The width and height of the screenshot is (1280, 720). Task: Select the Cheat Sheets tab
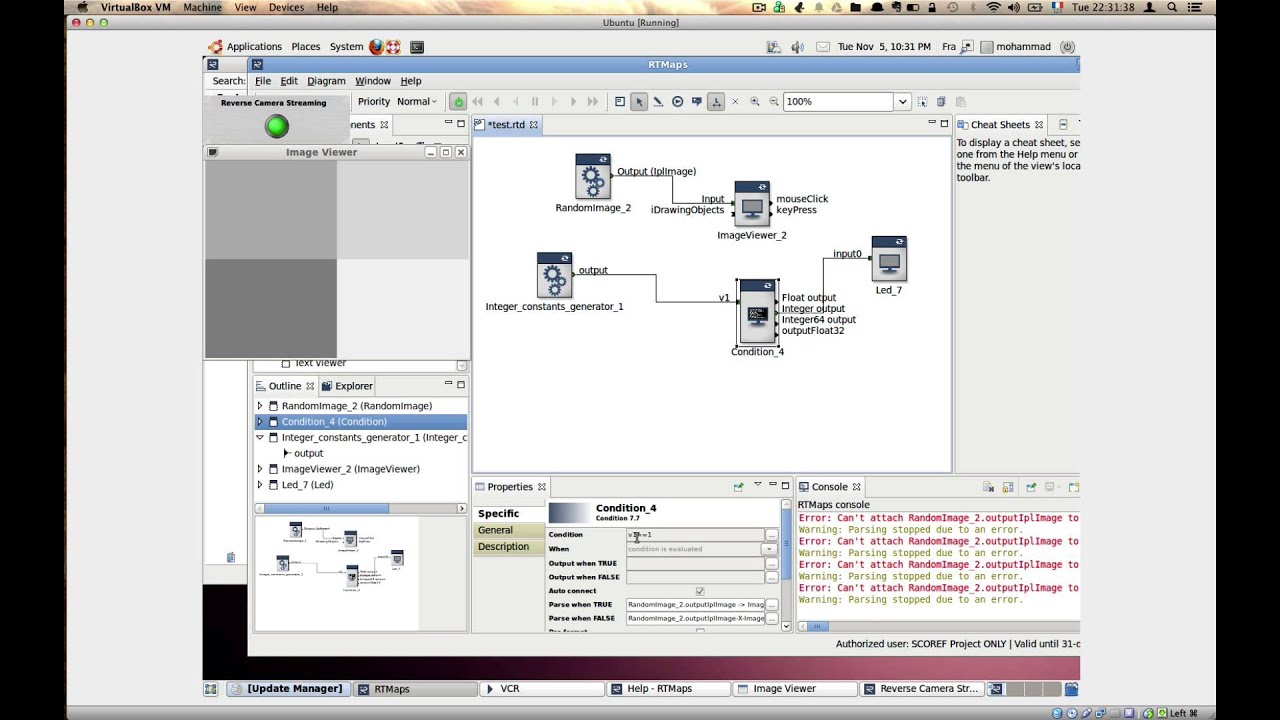[1000, 125]
